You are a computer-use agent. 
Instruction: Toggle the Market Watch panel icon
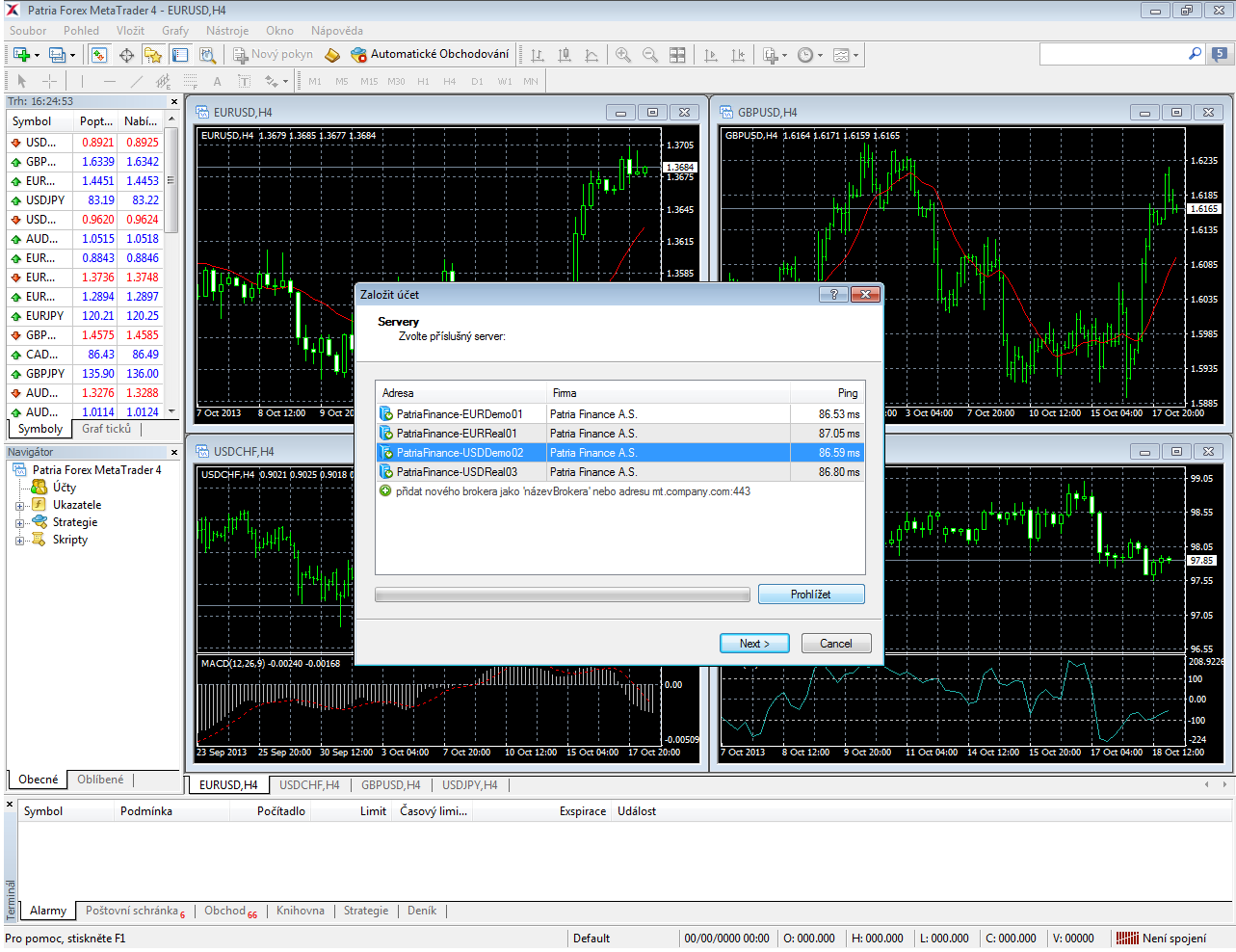(98, 55)
